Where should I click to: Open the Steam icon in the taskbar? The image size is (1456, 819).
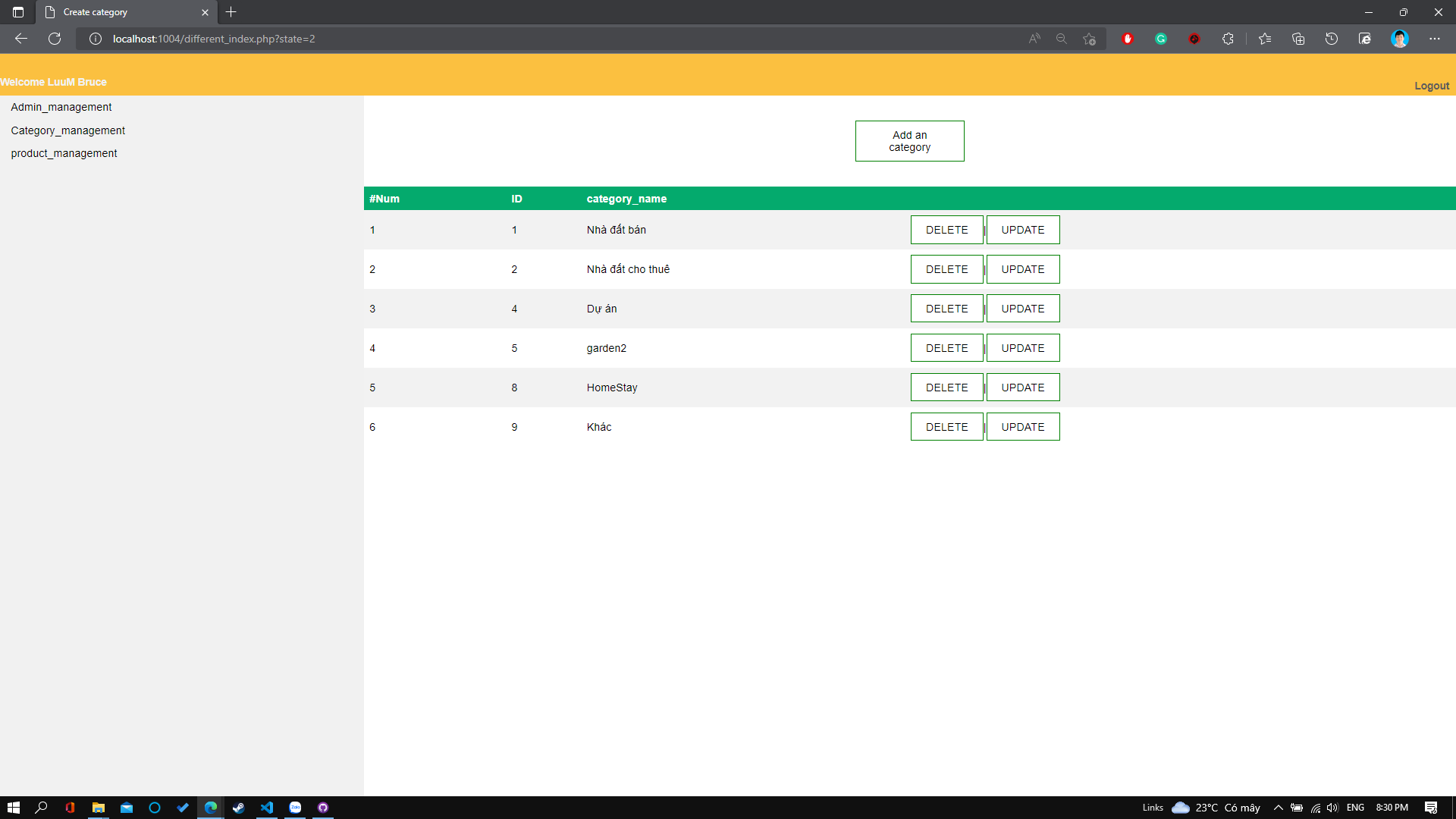[x=239, y=807]
